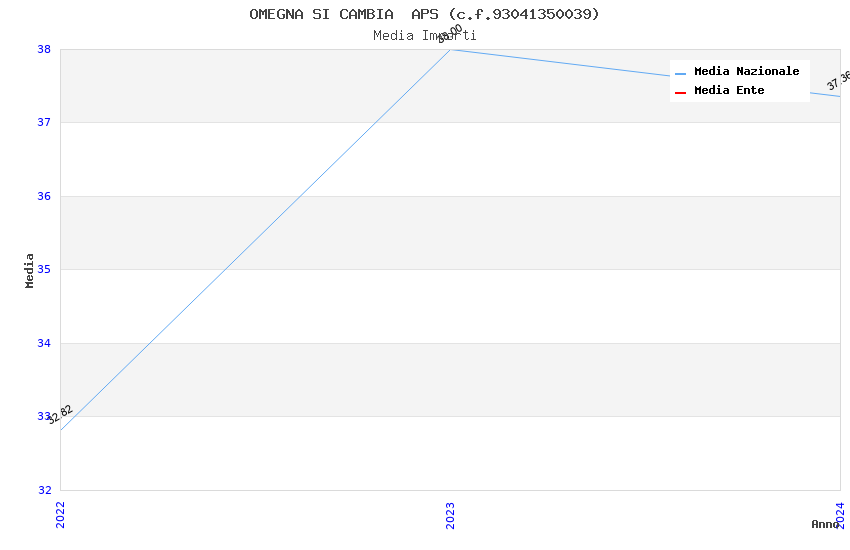Click the 'Anno' x-axis title
Image resolution: width=850 pixels, height=550 pixels.
(825, 524)
